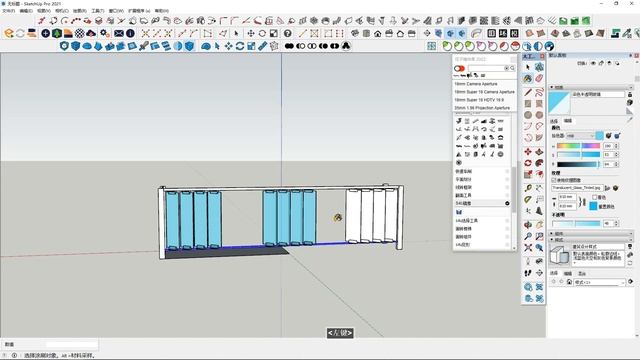Select '16mm Super 16 HDTV 16:9' entry

click(479, 100)
